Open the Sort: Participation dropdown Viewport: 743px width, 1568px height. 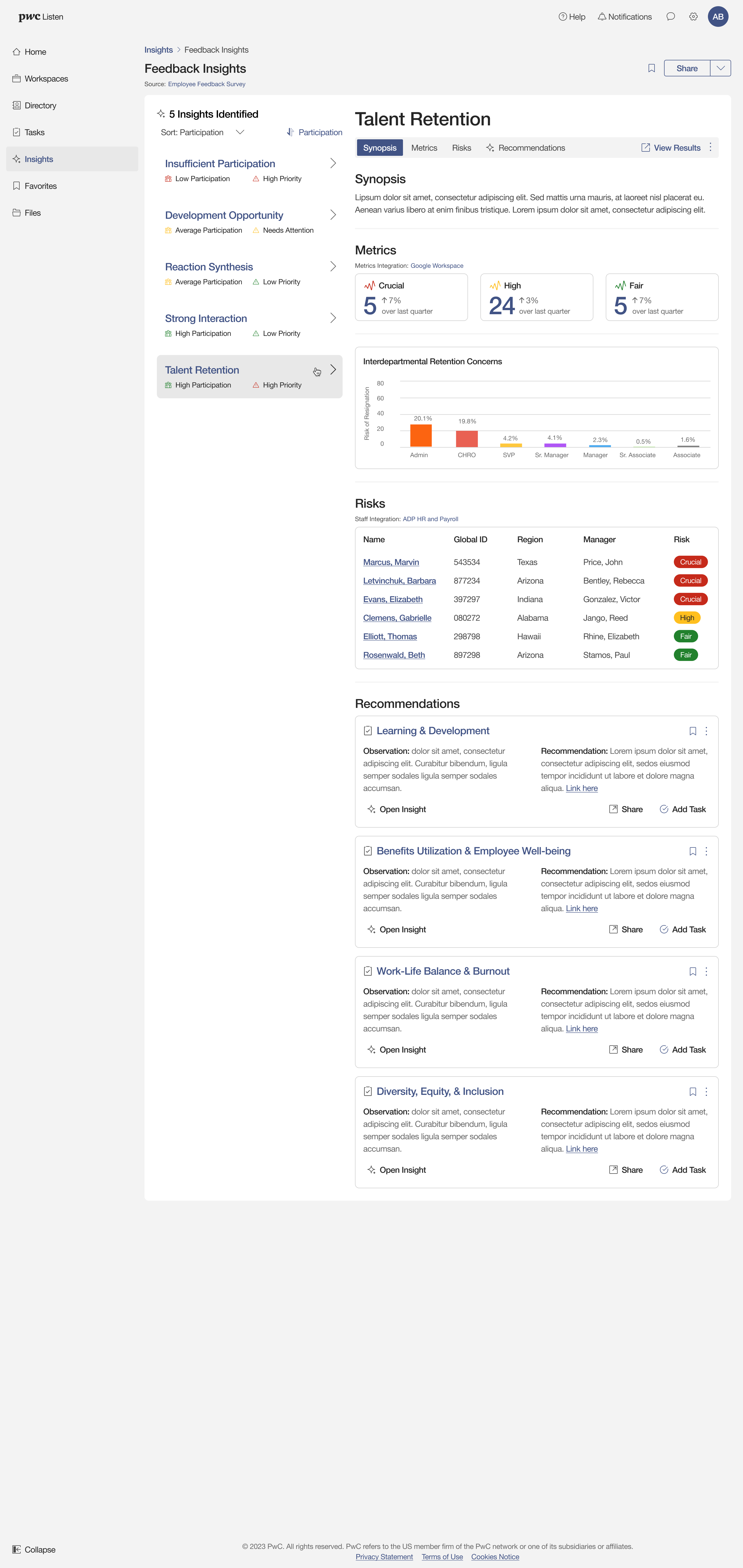pos(203,132)
